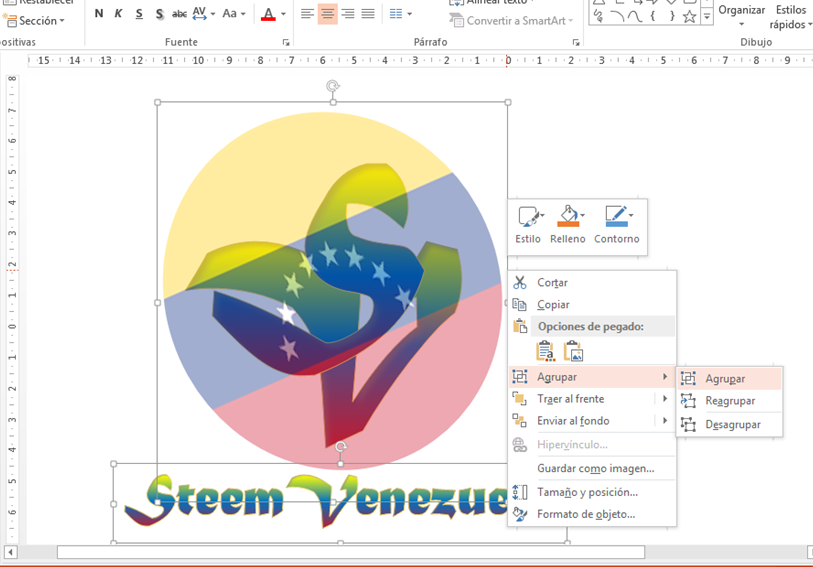The width and height of the screenshot is (813, 567).
Task: Click horizontal scrollbar left arrow
Action: (10, 552)
